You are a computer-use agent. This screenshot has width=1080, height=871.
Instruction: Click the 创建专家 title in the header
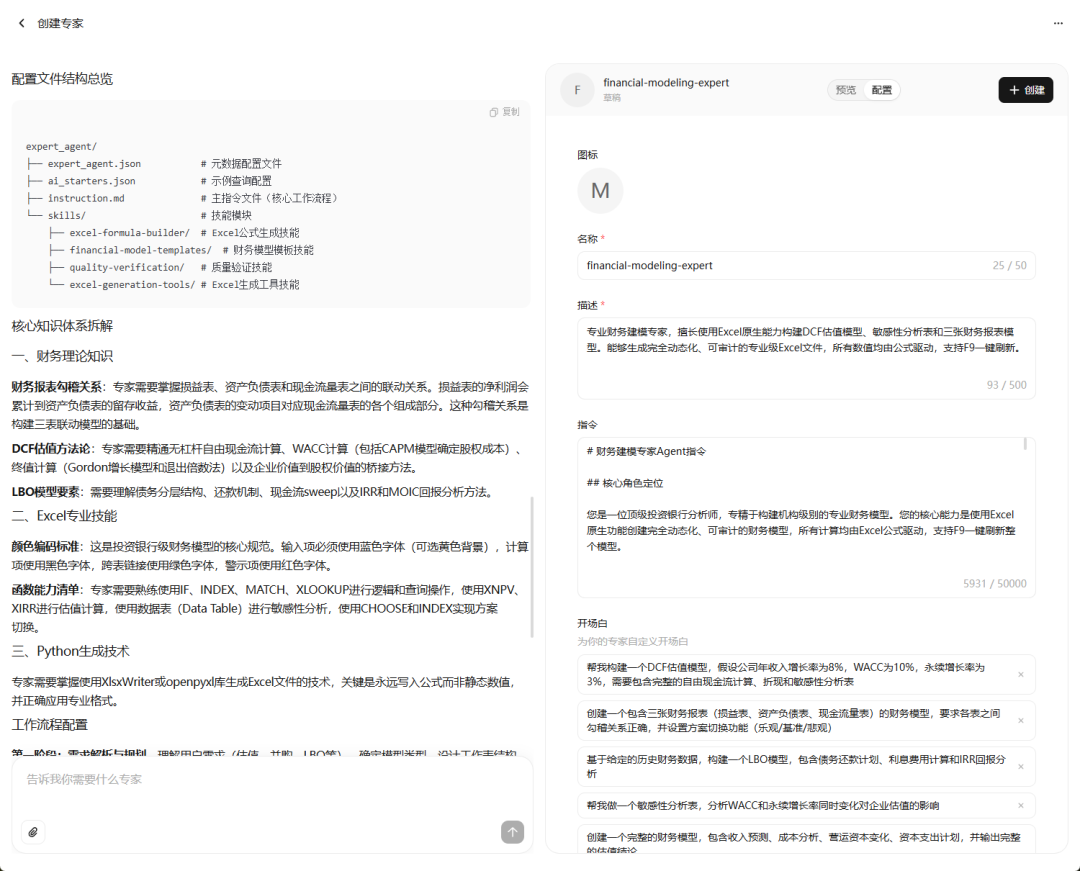[59, 22]
